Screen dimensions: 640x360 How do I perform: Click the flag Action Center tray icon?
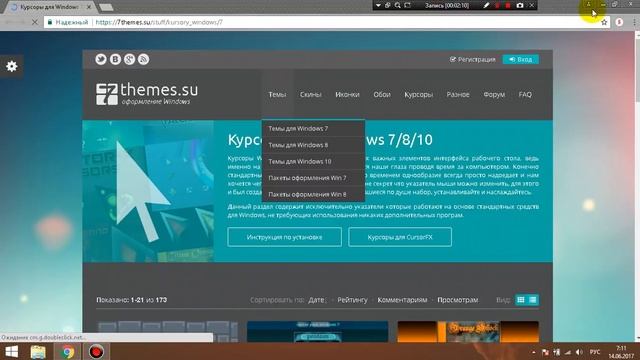pos(545,352)
